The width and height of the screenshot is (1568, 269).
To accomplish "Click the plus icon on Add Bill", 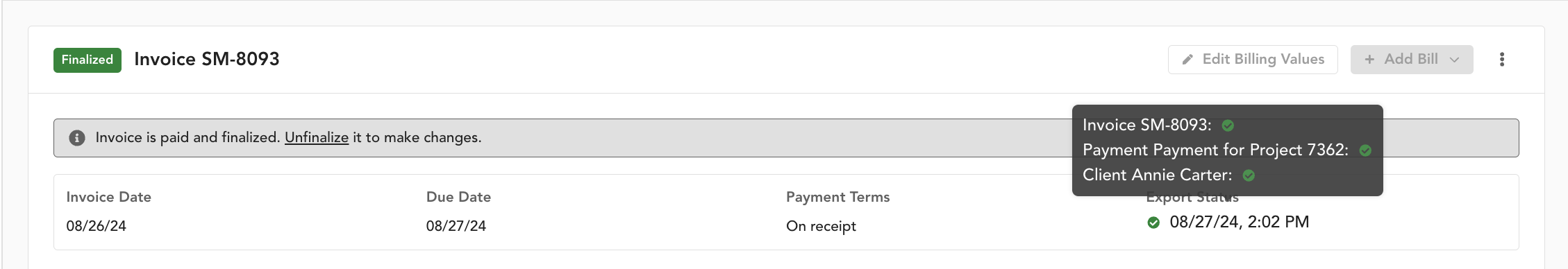I will click(x=1369, y=60).
